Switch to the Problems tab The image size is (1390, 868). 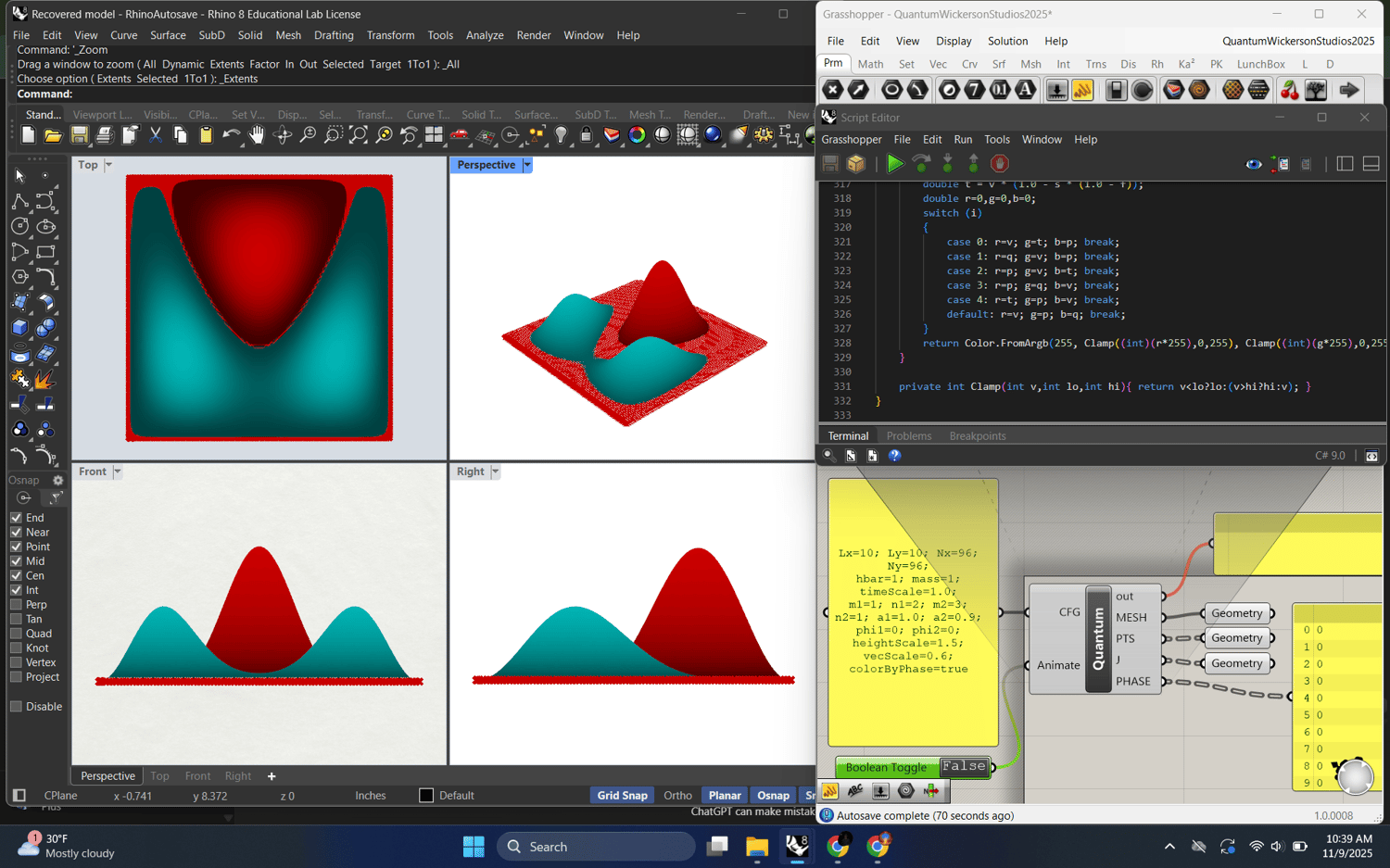(x=908, y=435)
